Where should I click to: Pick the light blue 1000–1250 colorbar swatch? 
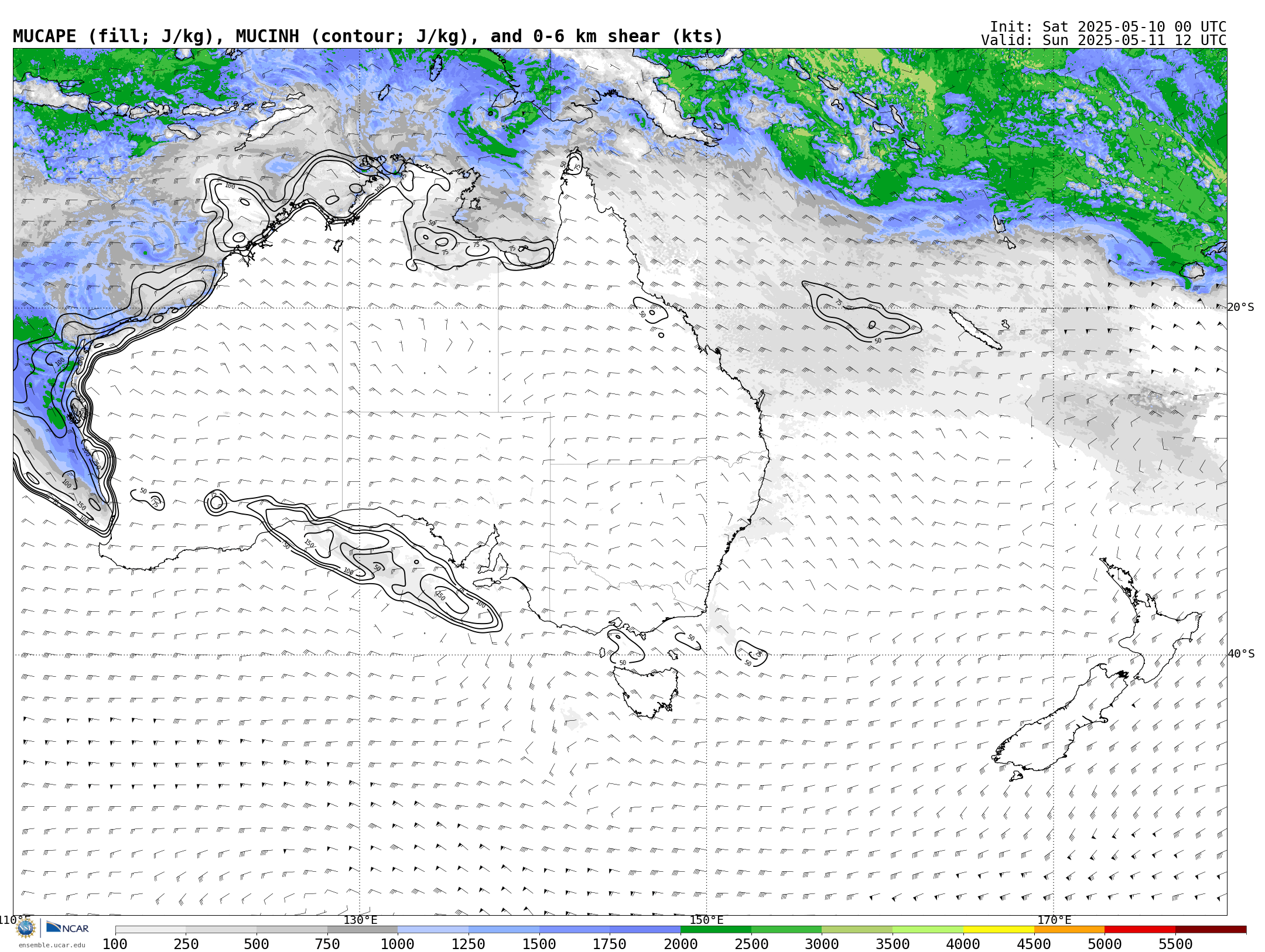433,930
